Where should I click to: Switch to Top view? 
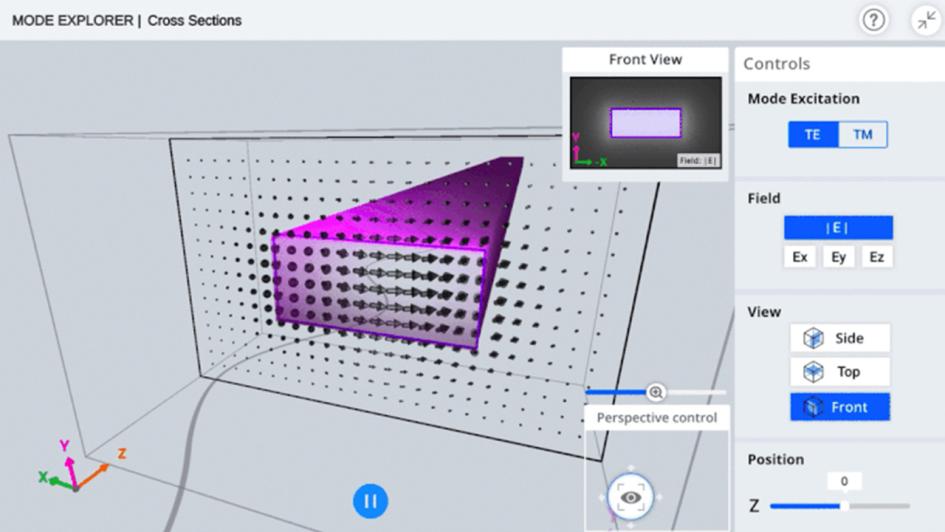(840, 372)
